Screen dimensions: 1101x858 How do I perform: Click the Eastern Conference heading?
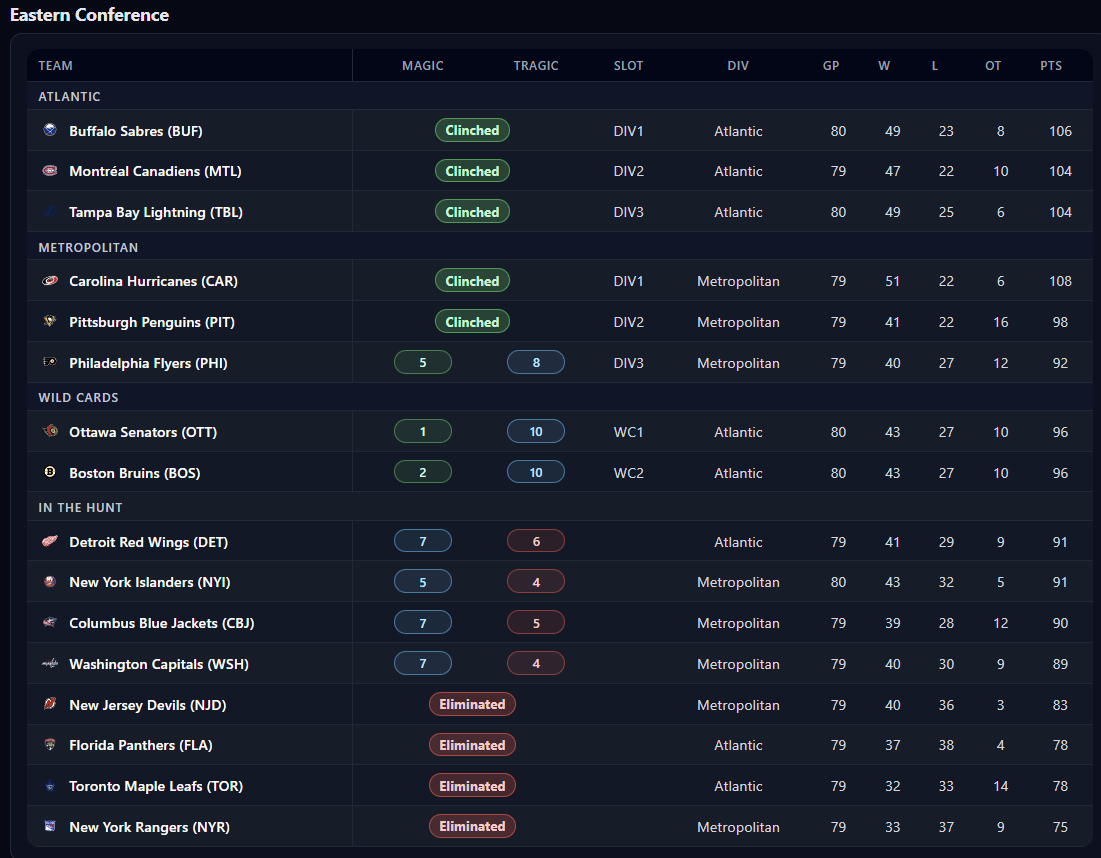pos(89,15)
